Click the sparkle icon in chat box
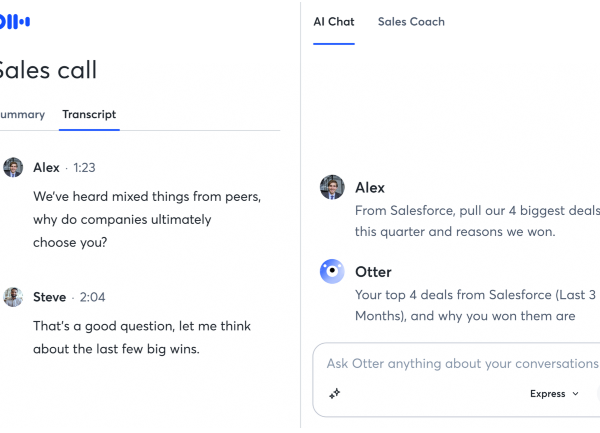Screen dimensions: 600x433 [x=335, y=394]
